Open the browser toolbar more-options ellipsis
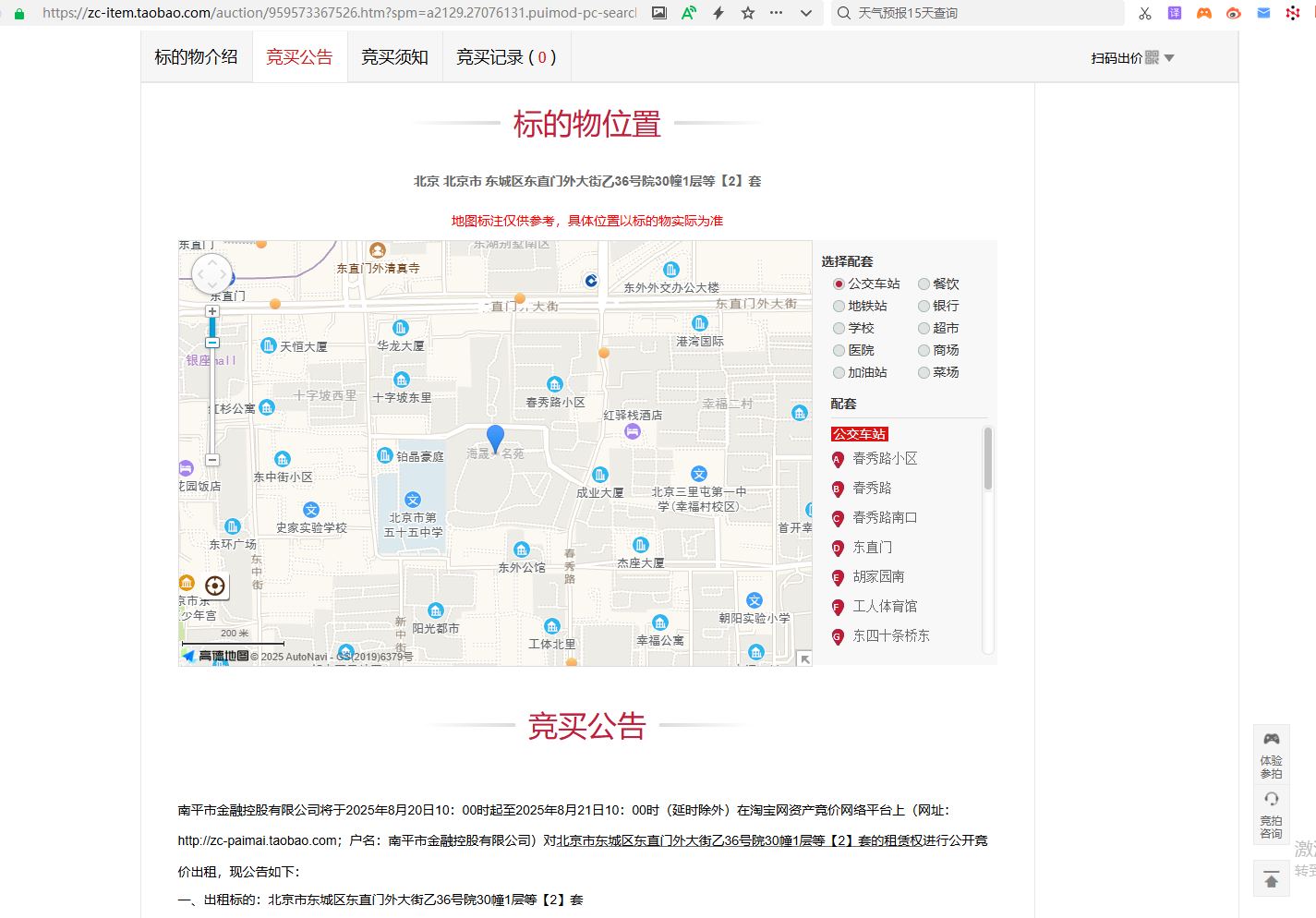The height and width of the screenshot is (918, 1316). (776, 13)
